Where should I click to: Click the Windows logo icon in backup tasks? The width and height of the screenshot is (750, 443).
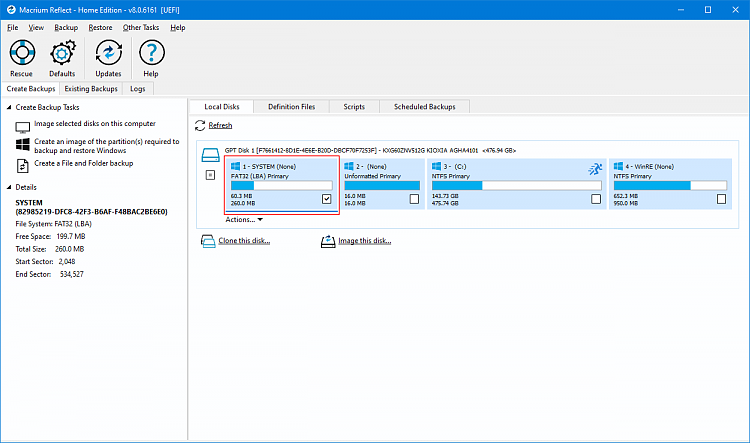coord(22,144)
